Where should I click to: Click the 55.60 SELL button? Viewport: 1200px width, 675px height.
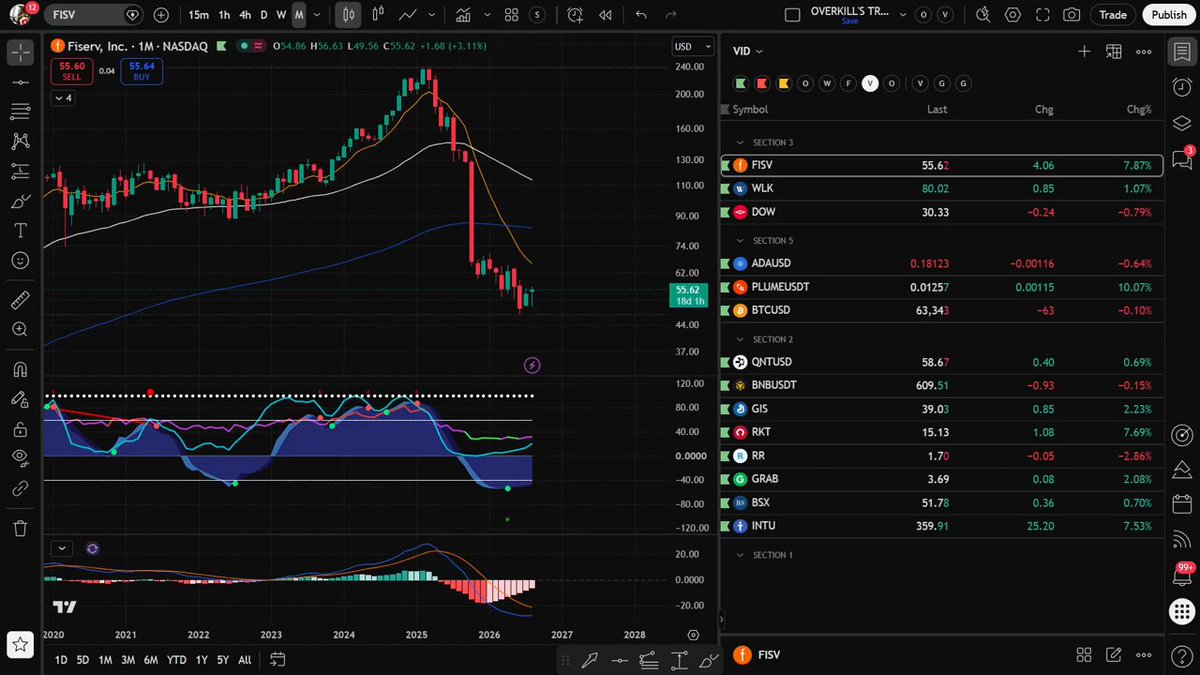(x=72, y=71)
